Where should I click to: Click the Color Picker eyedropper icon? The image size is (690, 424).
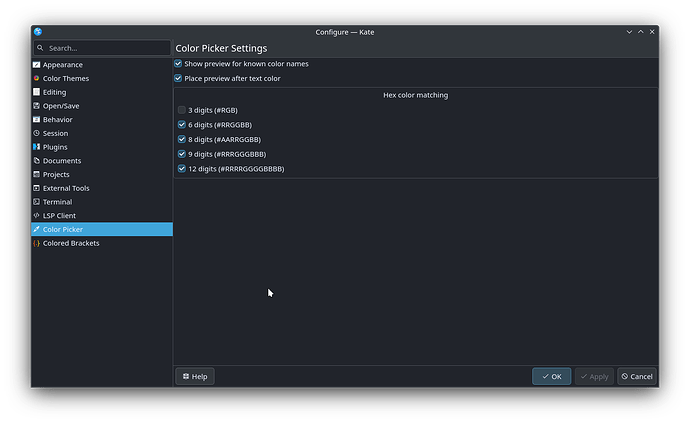click(37, 229)
